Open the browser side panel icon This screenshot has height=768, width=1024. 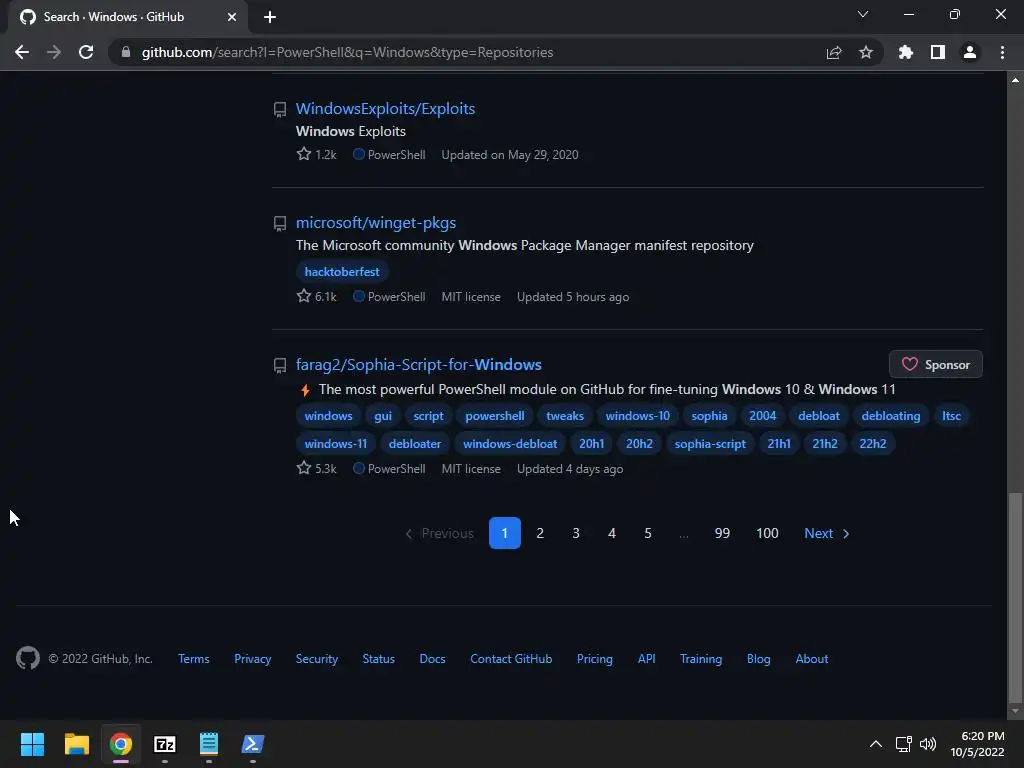938,52
